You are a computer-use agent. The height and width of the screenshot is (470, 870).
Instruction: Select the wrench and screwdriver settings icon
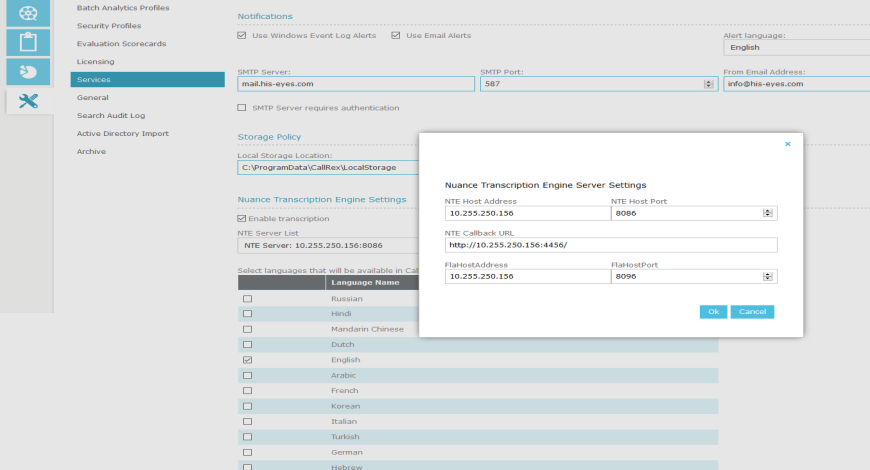[28, 101]
